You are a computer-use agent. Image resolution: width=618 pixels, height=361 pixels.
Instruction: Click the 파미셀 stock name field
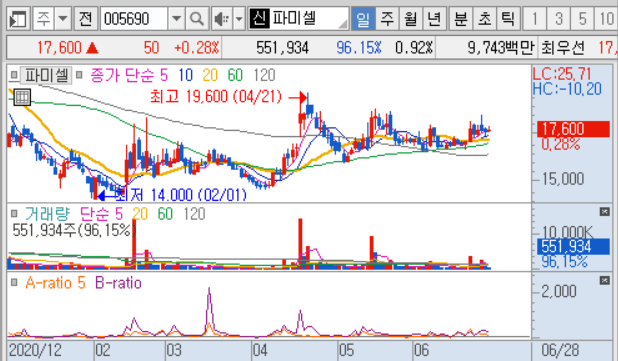pyautogui.click(x=308, y=18)
